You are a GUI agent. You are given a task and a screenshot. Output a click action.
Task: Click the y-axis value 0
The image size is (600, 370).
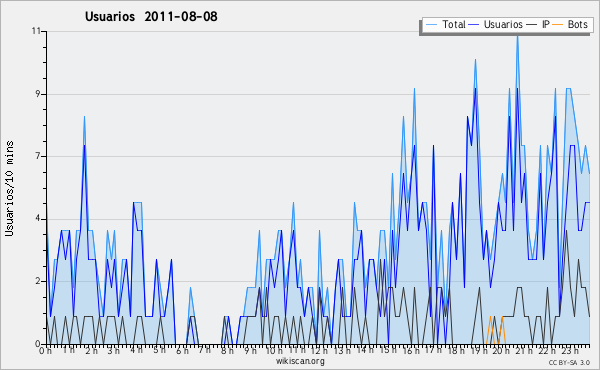coord(38,344)
